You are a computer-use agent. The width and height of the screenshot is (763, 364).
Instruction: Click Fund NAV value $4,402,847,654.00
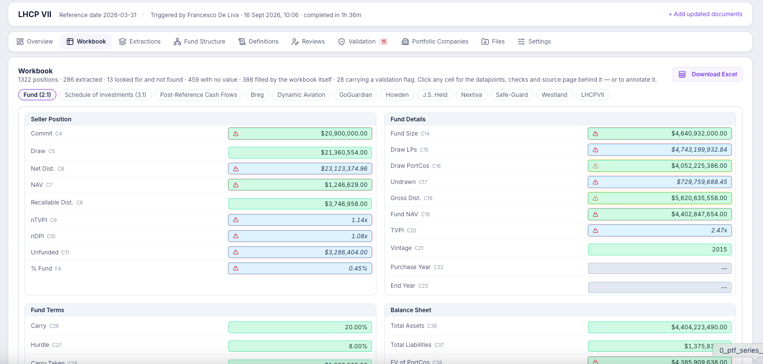pyautogui.click(x=699, y=214)
